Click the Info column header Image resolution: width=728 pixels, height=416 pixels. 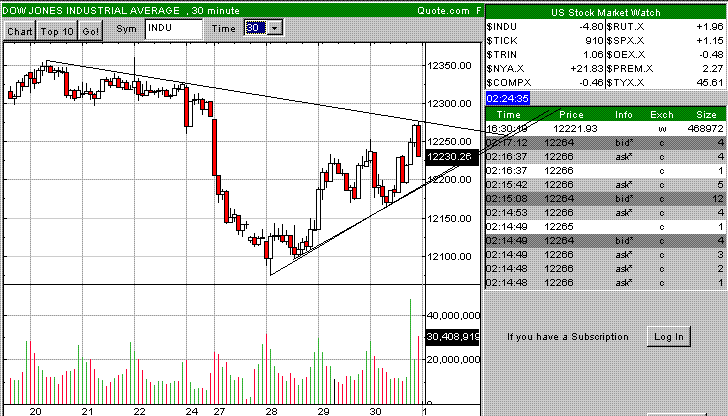[x=624, y=115]
